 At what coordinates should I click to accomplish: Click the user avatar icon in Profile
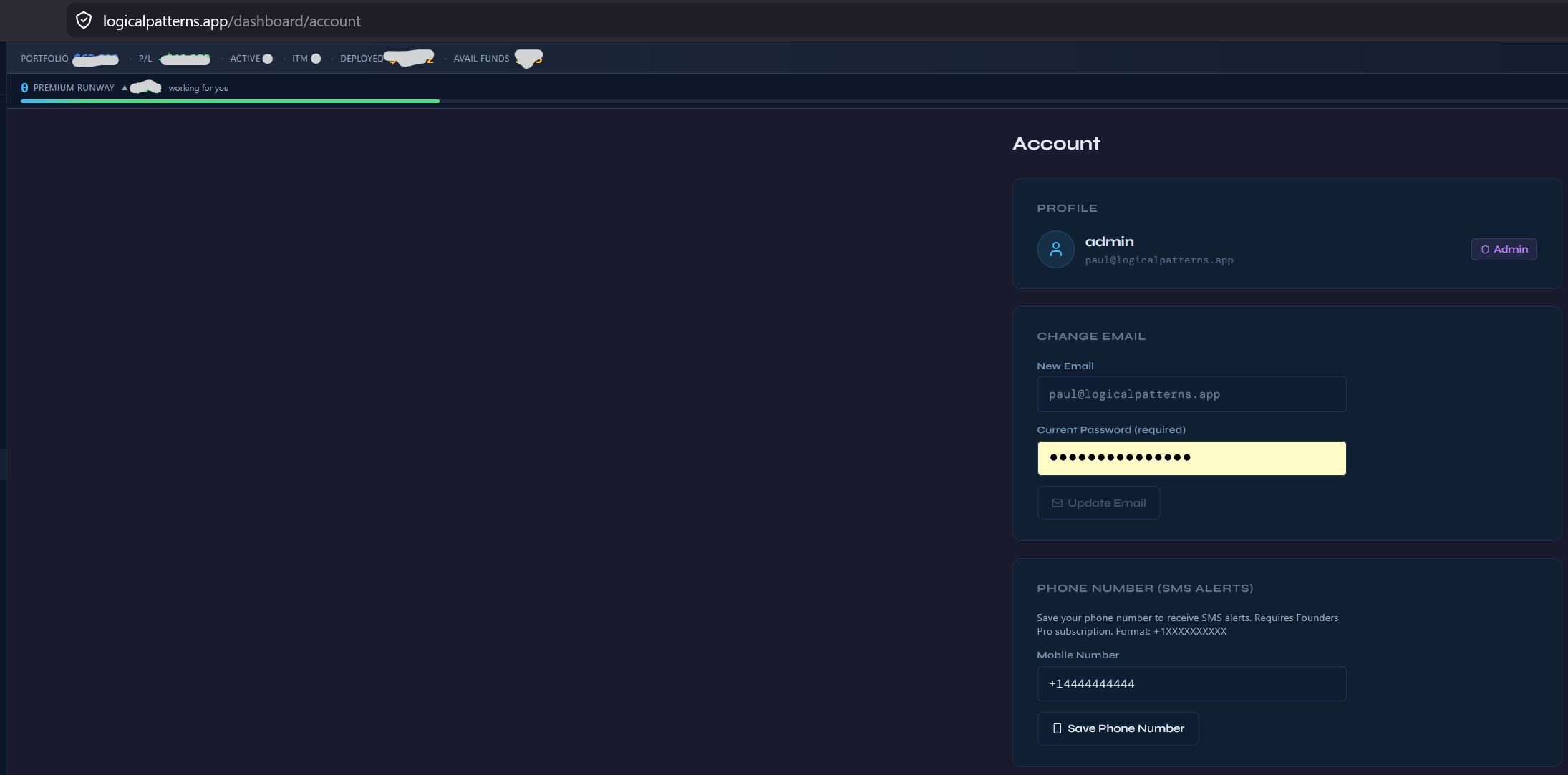click(x=1055, y=249)
